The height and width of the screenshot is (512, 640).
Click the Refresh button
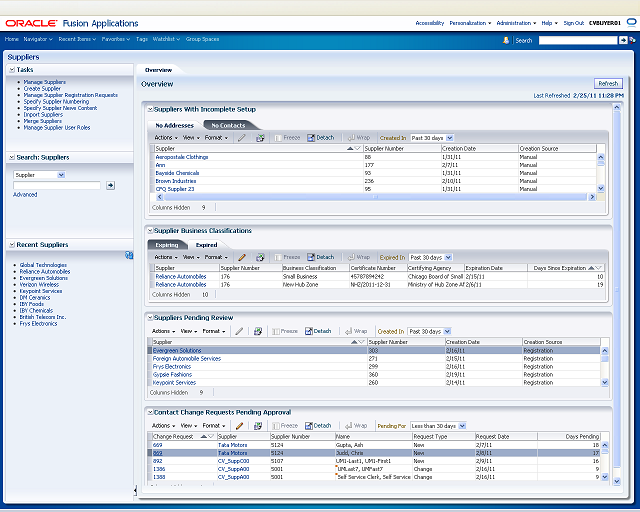pos(608,83)
